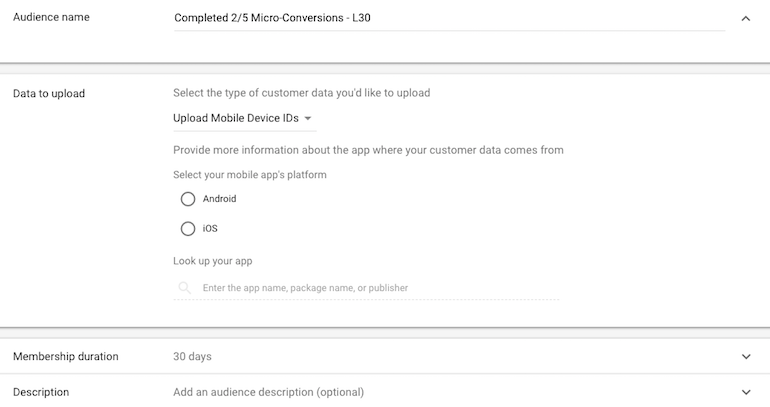The width and height of the screenshot is (770, 407).
Task: Focus the app name lookup field
Action: pyautogui.click(x=366, y=288)
